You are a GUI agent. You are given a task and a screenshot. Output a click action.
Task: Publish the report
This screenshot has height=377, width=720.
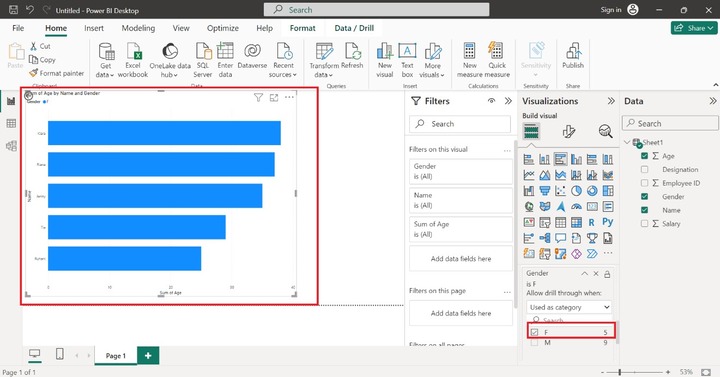click(573, 56)
